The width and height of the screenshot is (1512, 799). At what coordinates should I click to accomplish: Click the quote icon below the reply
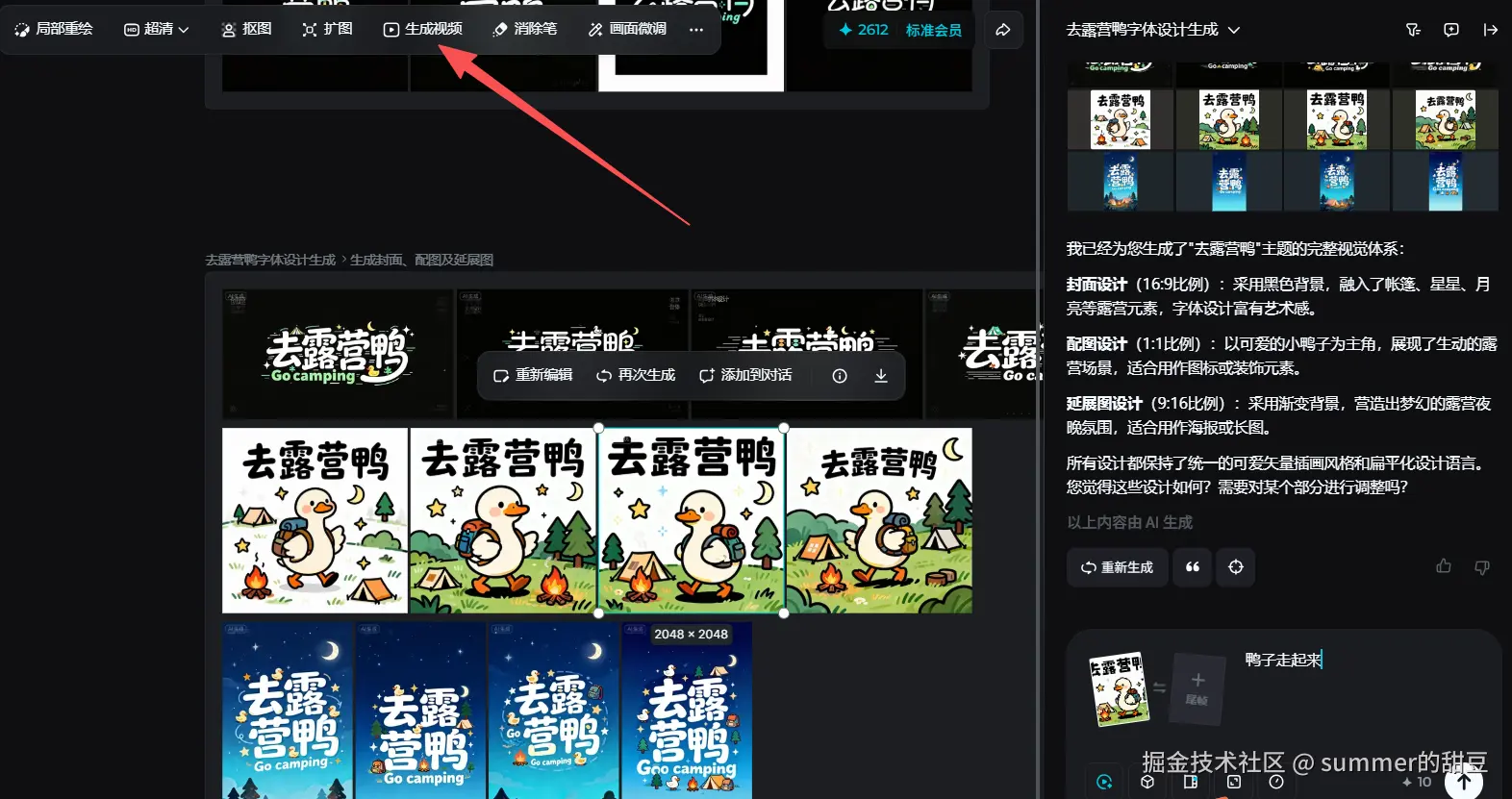(1193, 567)
